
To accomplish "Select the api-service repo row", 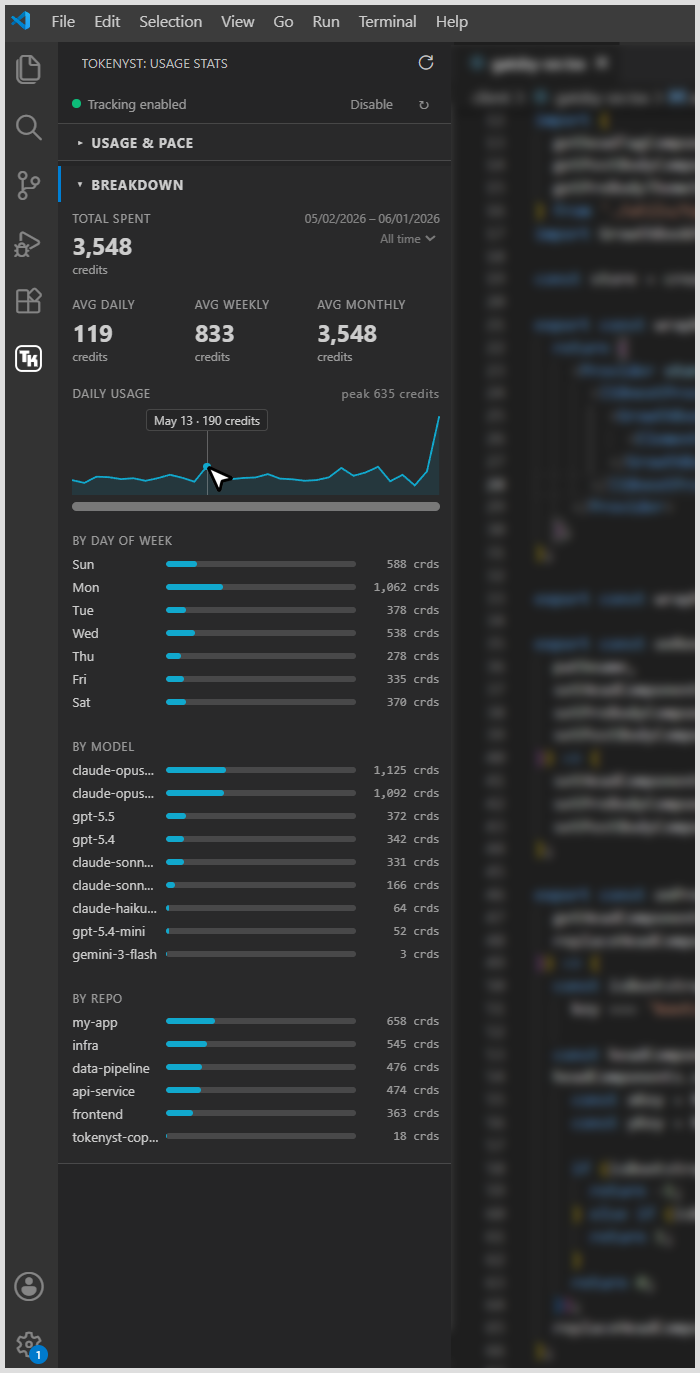I will click(256, 1092).
